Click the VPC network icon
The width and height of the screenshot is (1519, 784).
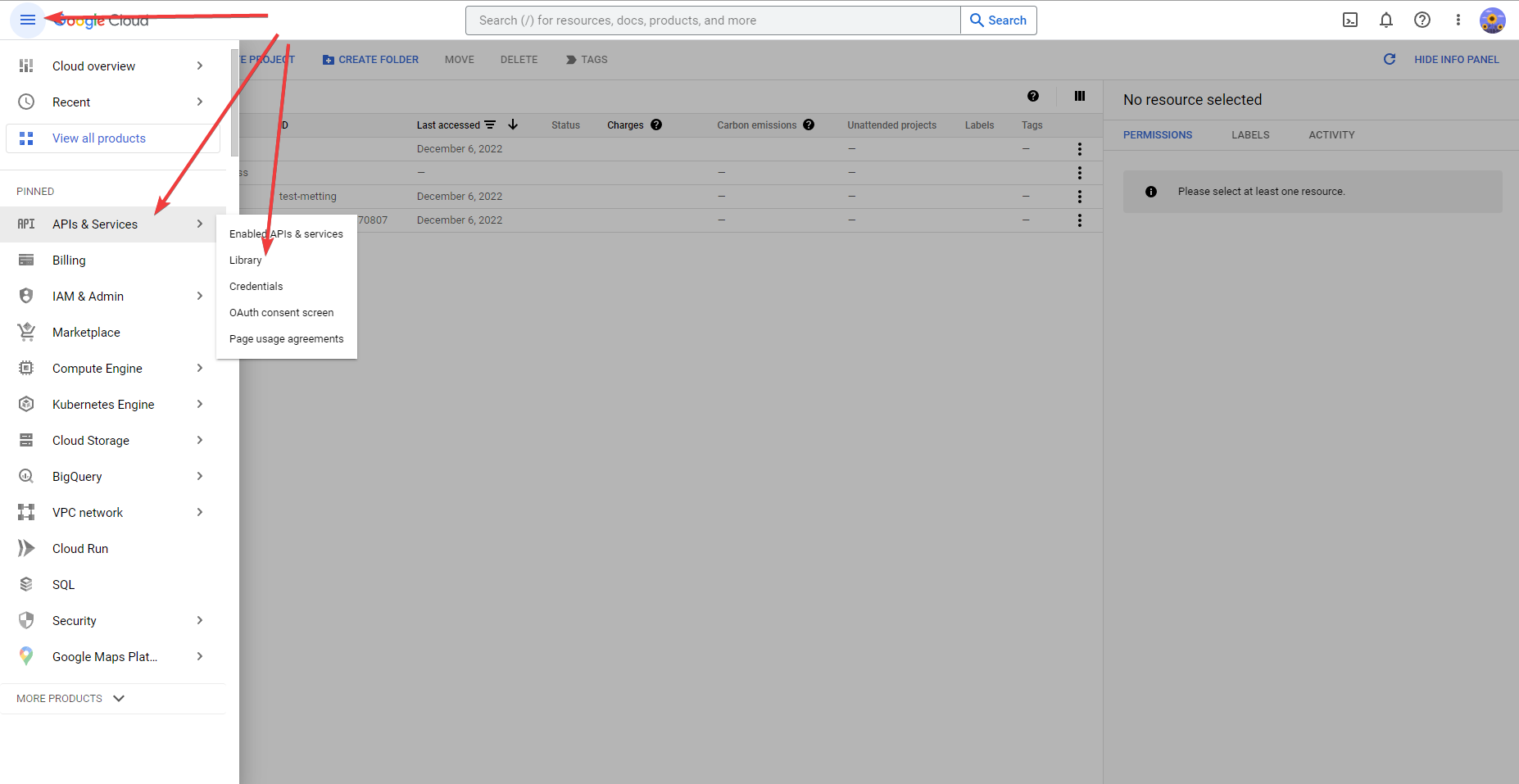coord(26,512)
